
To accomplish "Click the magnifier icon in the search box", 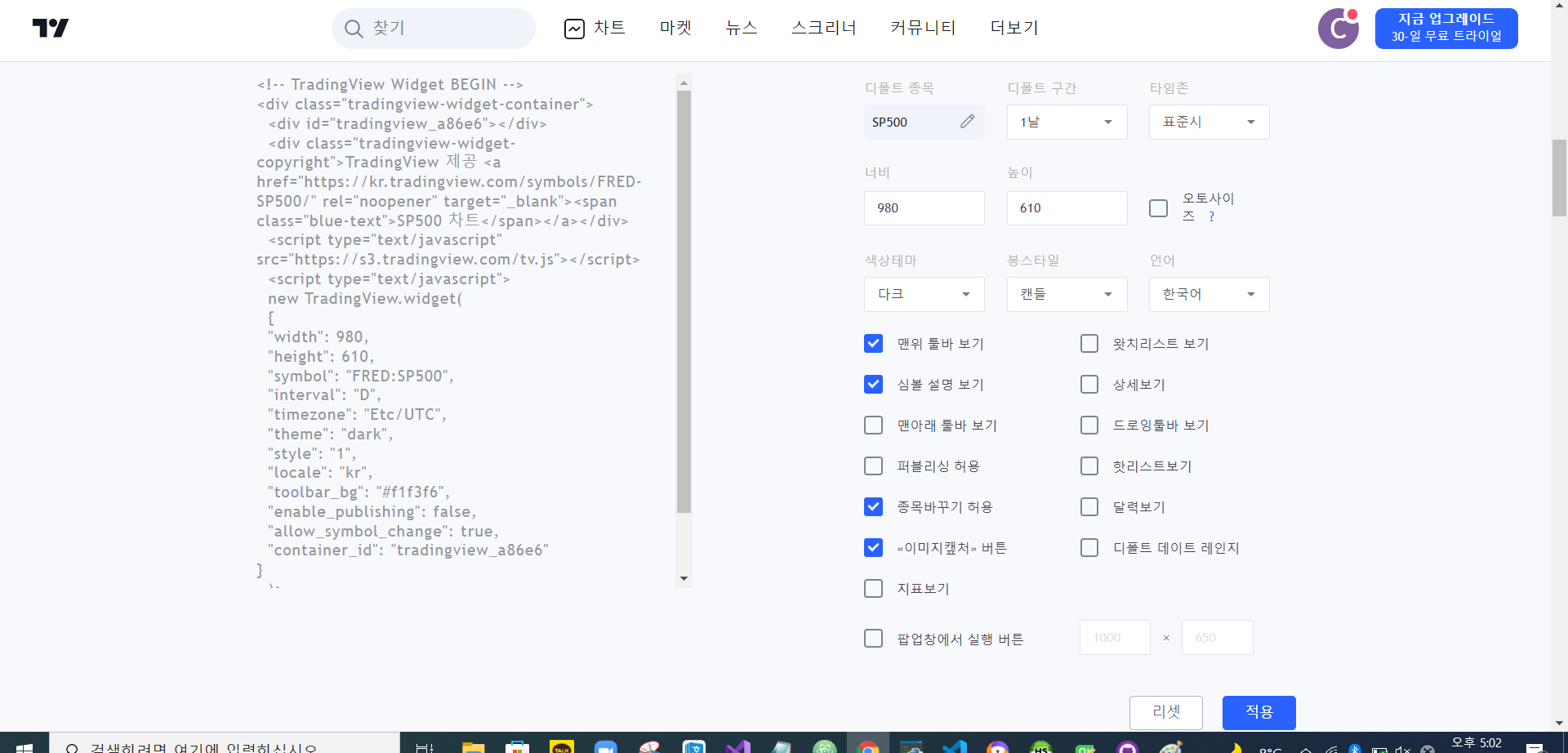I will pyautogui.click(x=354, y=29).
